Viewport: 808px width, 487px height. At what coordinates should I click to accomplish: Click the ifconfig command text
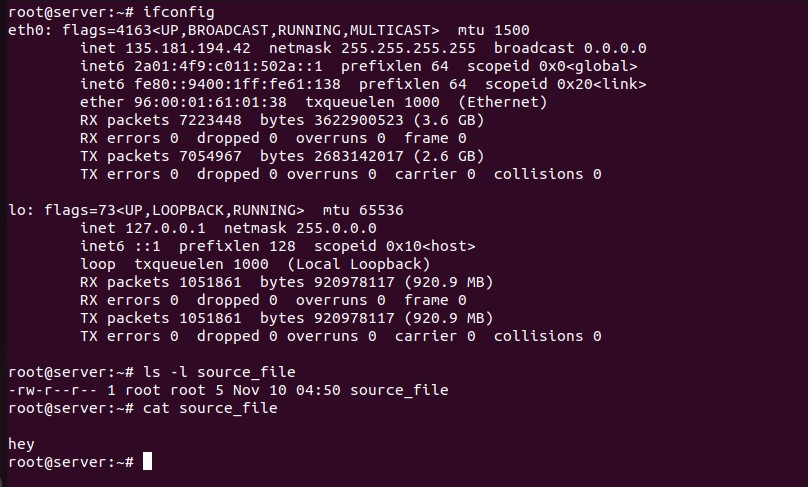179,12
